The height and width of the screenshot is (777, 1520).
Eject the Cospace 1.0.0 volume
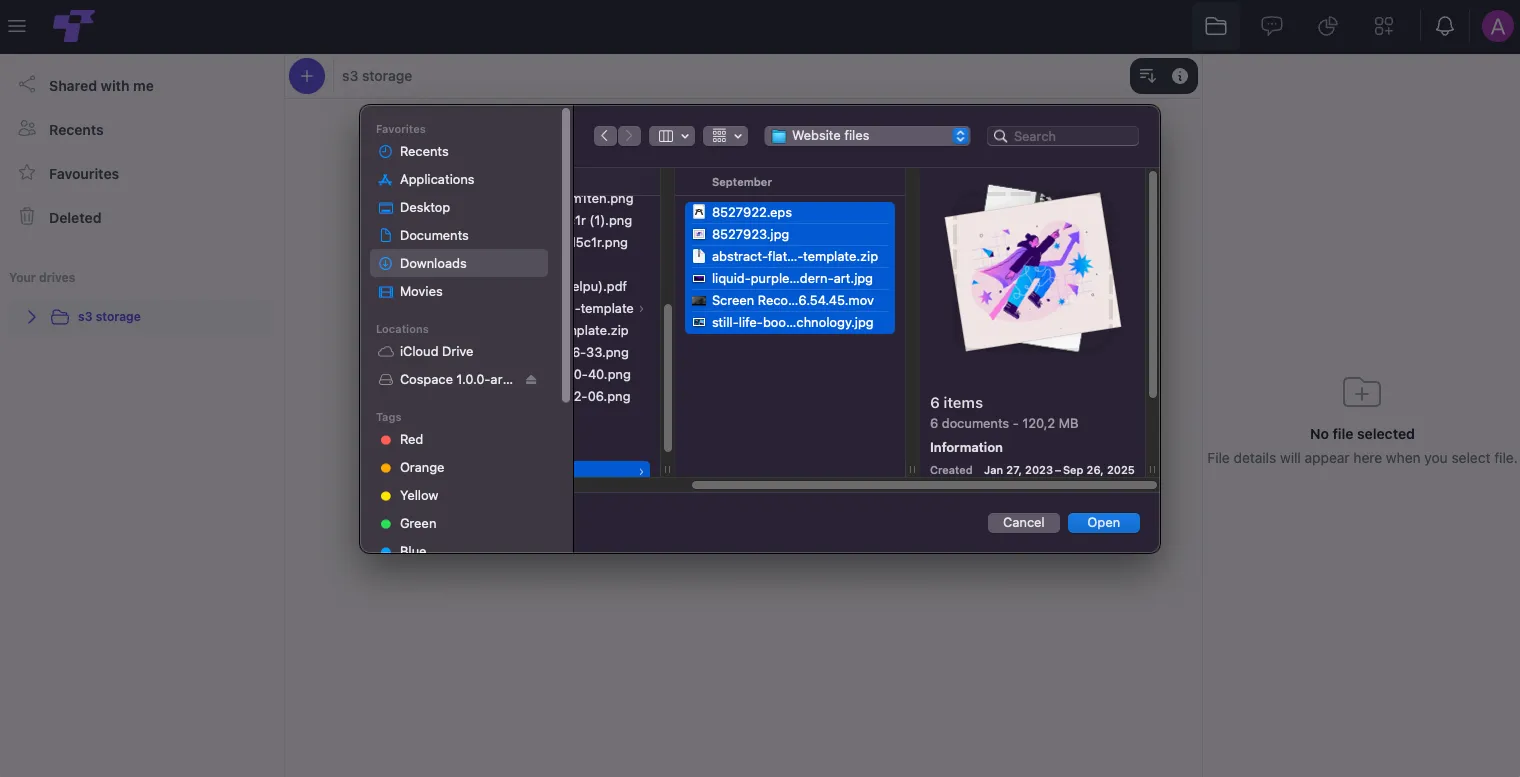[x=531, y=380]
